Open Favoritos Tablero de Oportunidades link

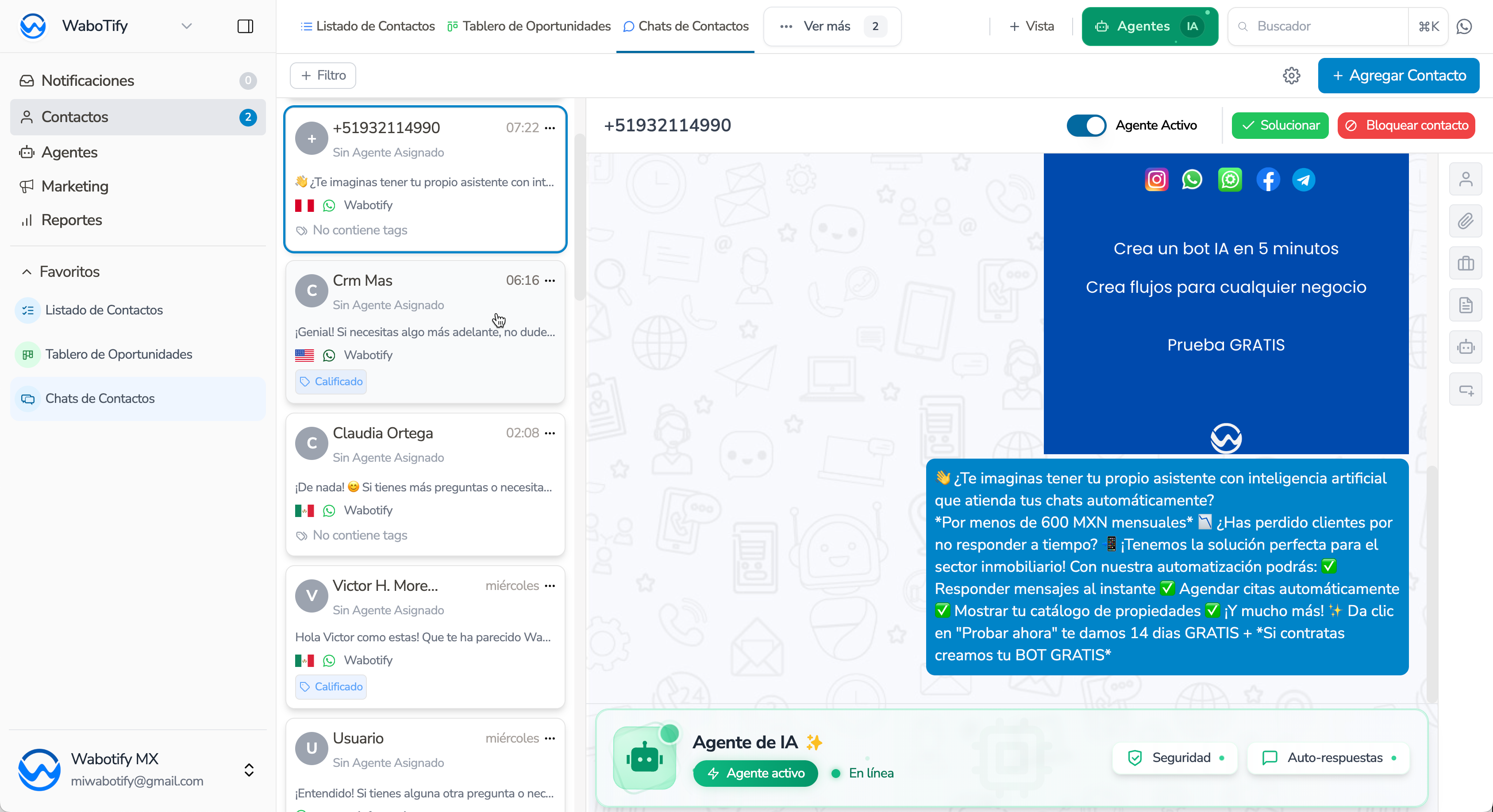click(x=138, y=354)
